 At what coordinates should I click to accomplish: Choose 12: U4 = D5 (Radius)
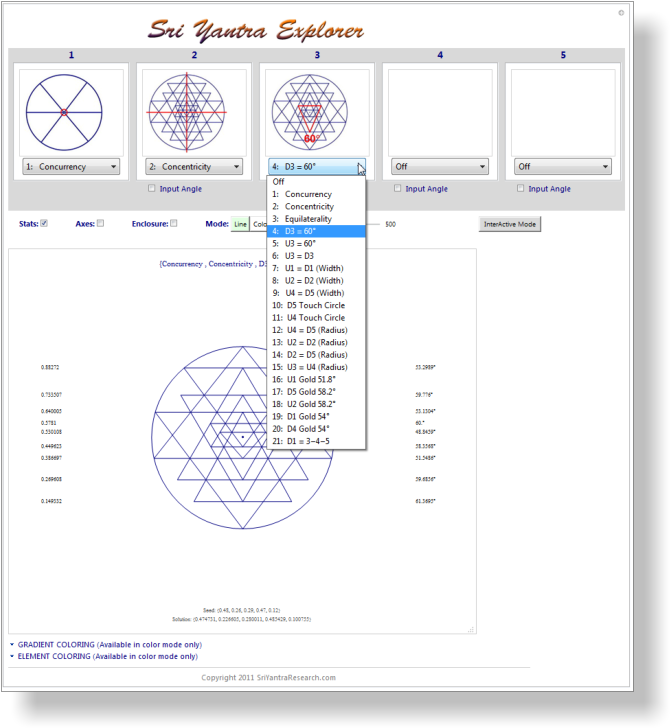coord(316,330)
